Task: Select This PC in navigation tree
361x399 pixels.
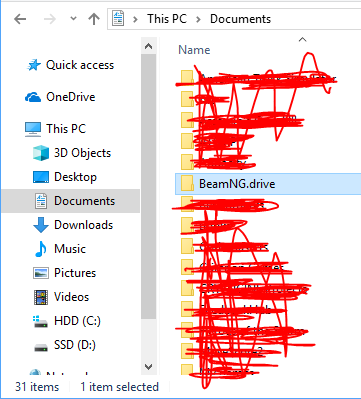Action: click(66, 129)
